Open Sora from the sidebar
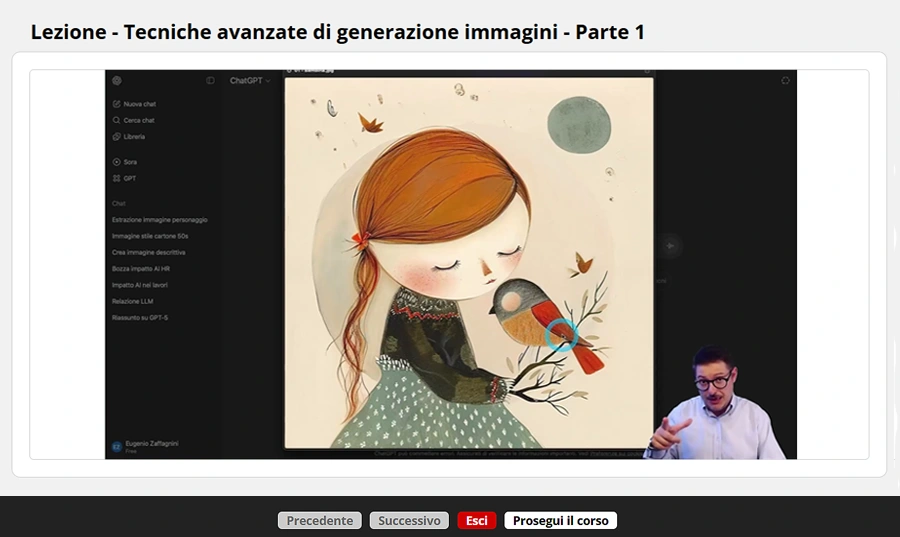900x537 pixels. (125, 162)
